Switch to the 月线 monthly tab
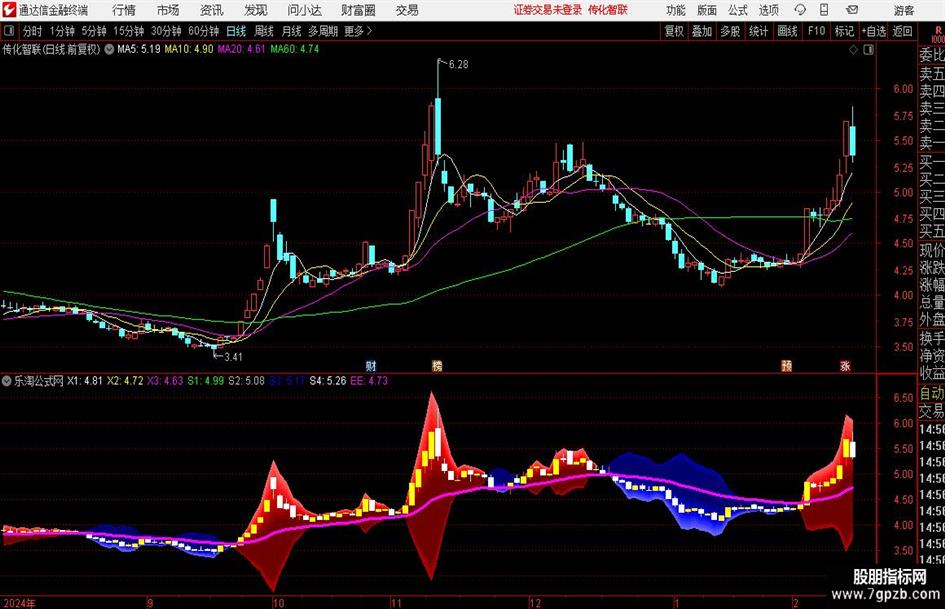The height and width of the screenshot is (609, 945). coord(292,31)
